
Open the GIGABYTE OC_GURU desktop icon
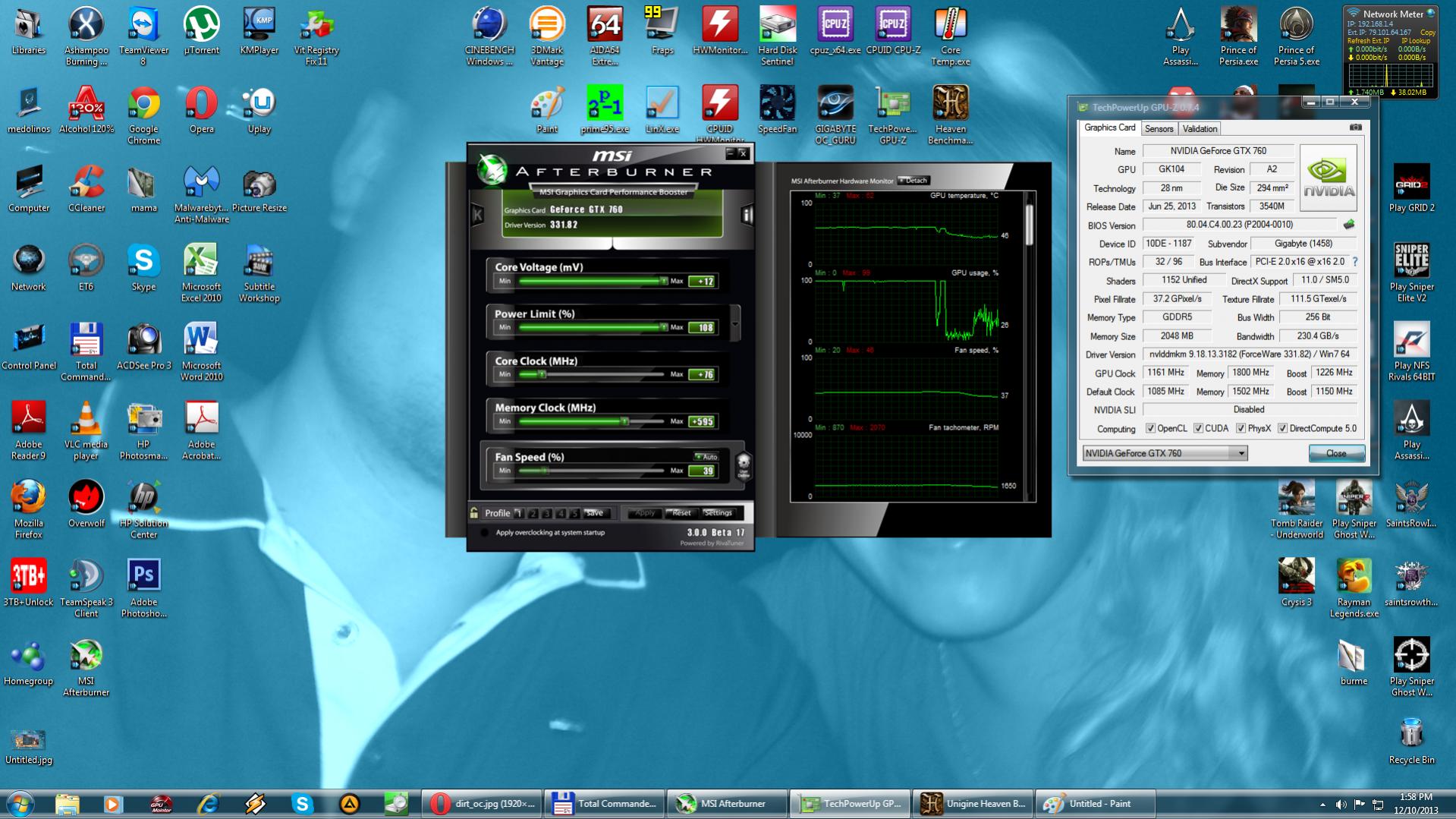(x=835, y=114)
